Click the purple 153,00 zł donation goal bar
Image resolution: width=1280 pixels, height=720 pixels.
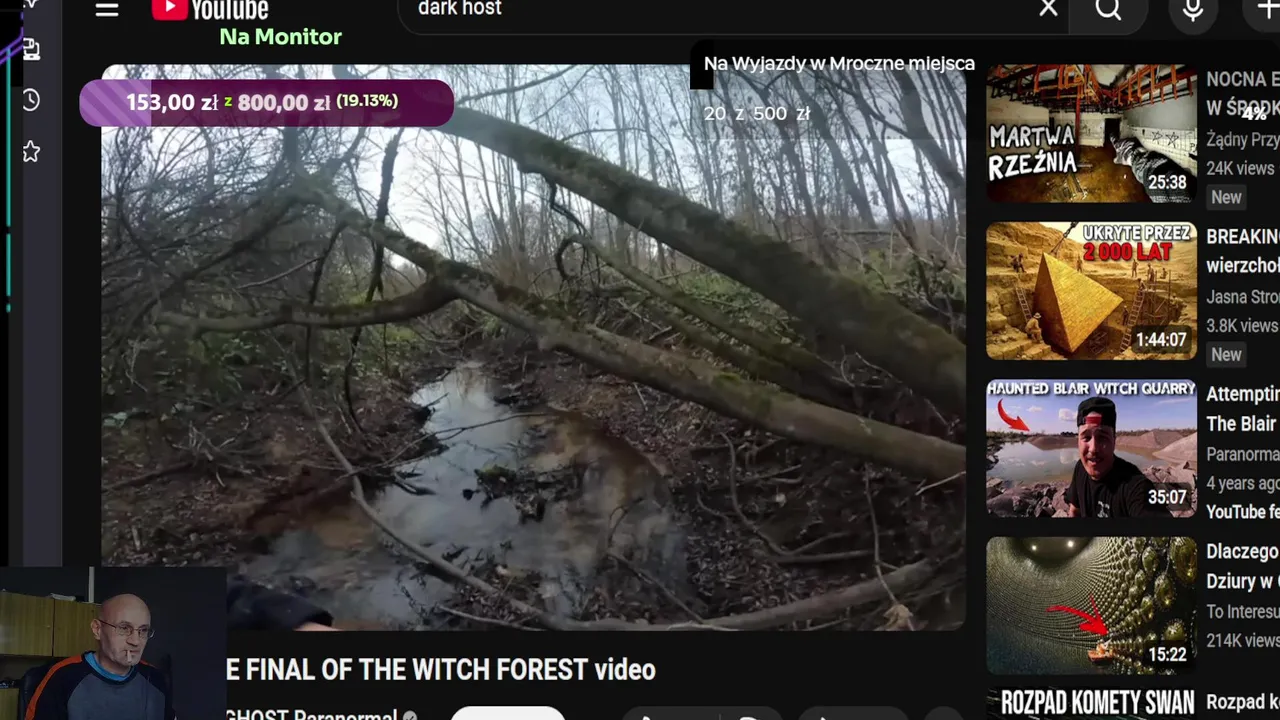[266, 103]
